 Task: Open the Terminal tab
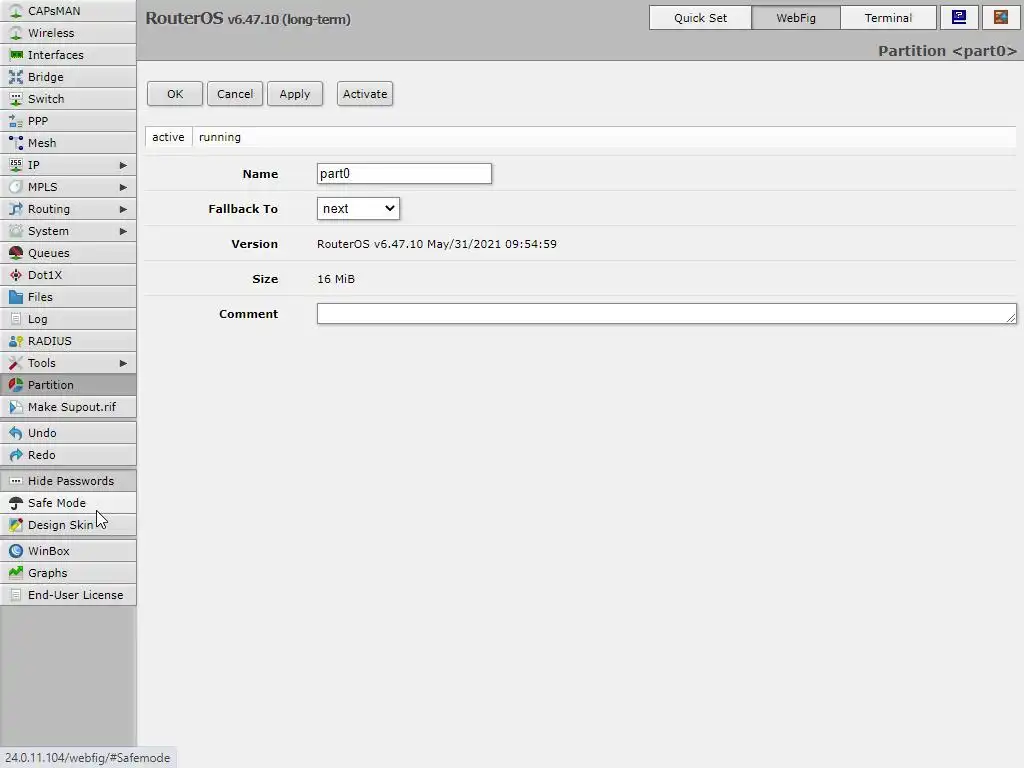click(x=888, y=18)
